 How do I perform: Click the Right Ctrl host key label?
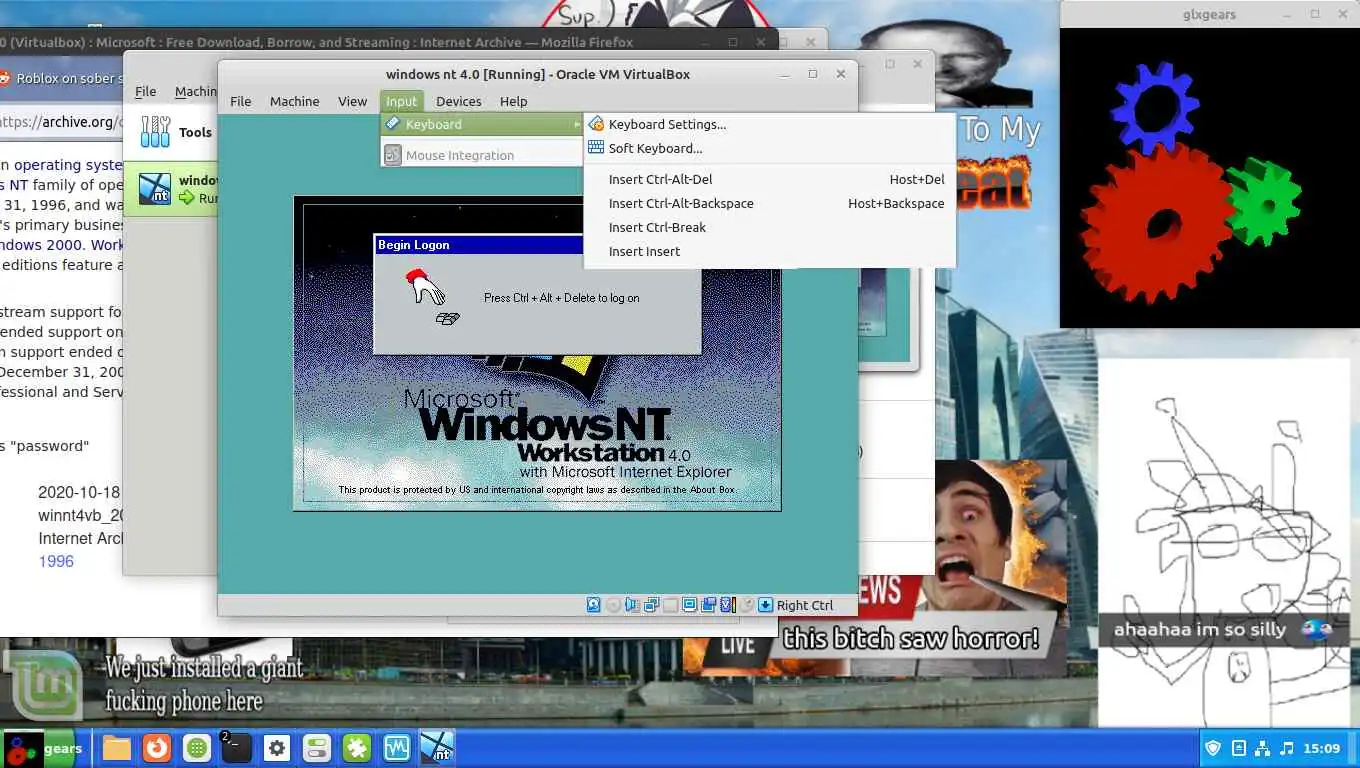coord(805,605)
